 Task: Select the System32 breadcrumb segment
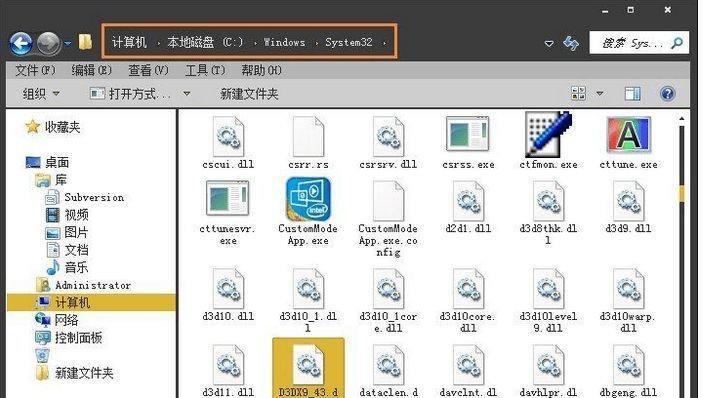(349, 42)
